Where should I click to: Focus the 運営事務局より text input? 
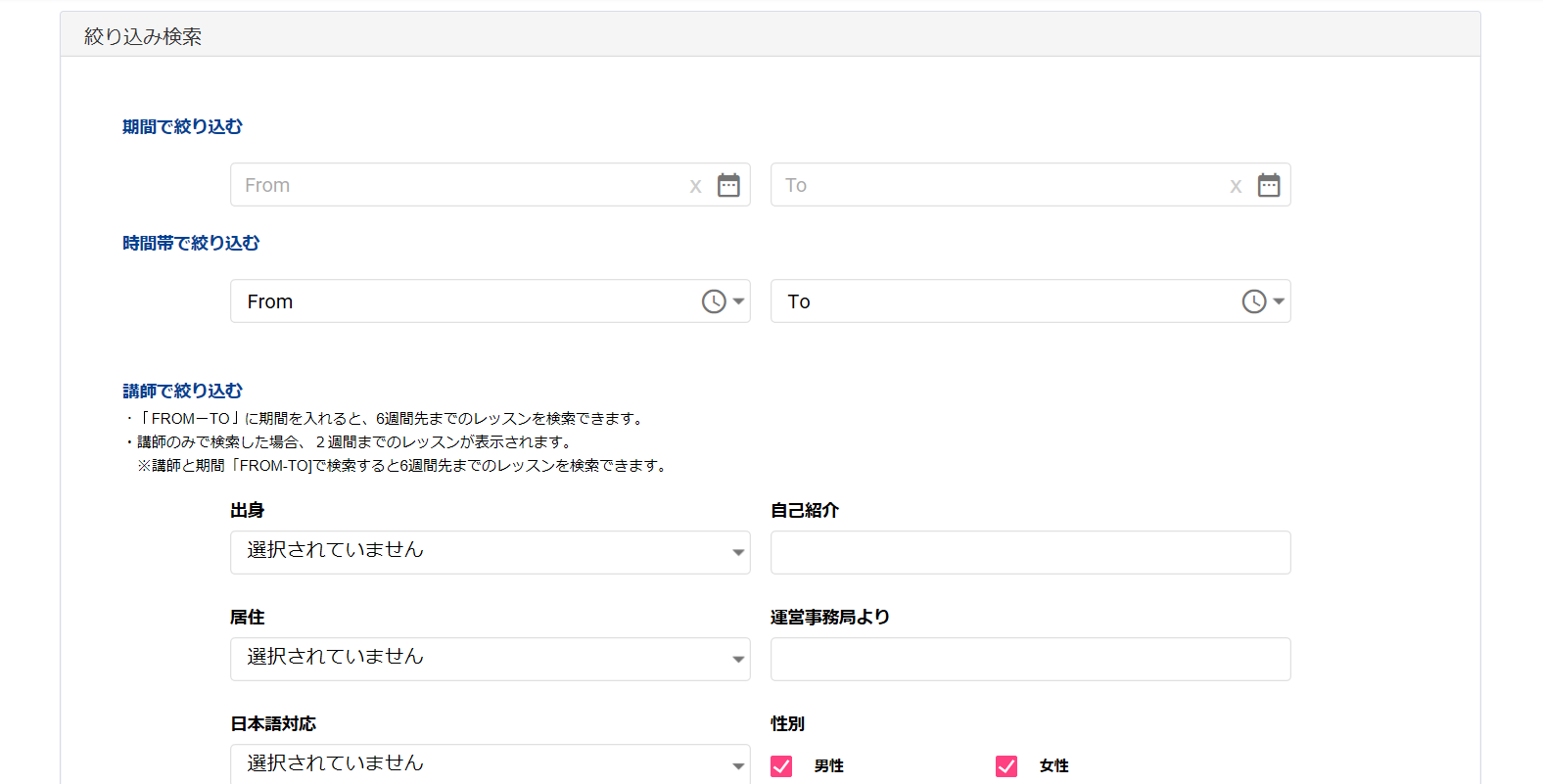pos(1030,659)
